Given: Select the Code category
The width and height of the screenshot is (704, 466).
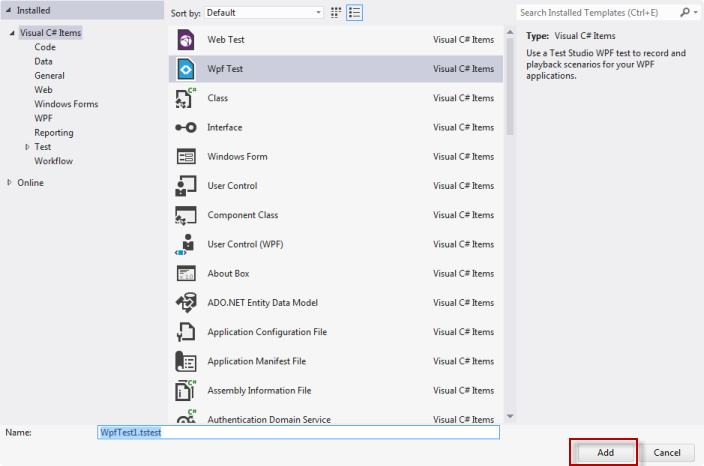Looking at the screenshot, I should (45, 47).
